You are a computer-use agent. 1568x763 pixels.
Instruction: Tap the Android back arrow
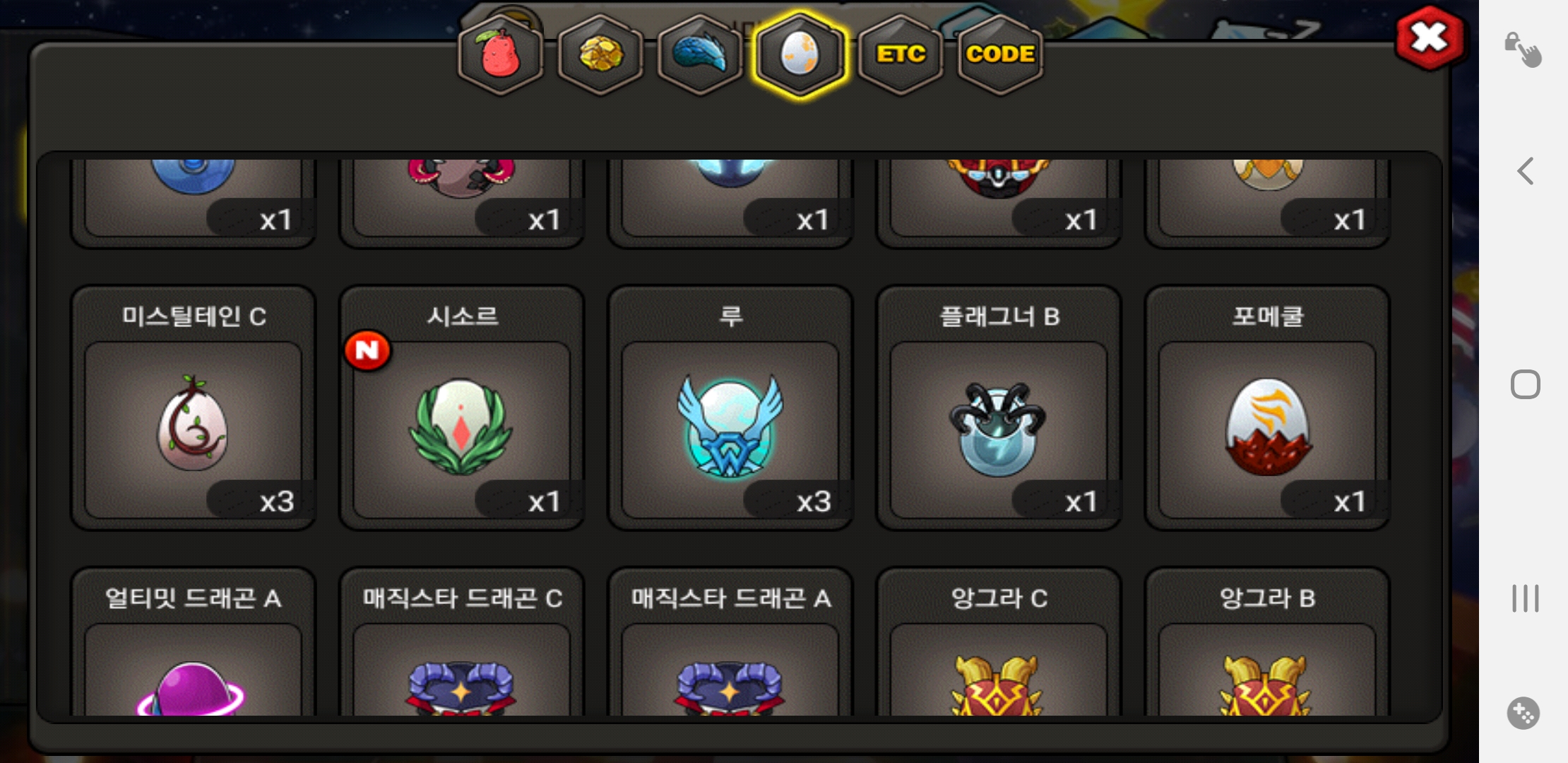click(x=1526, y=171)
